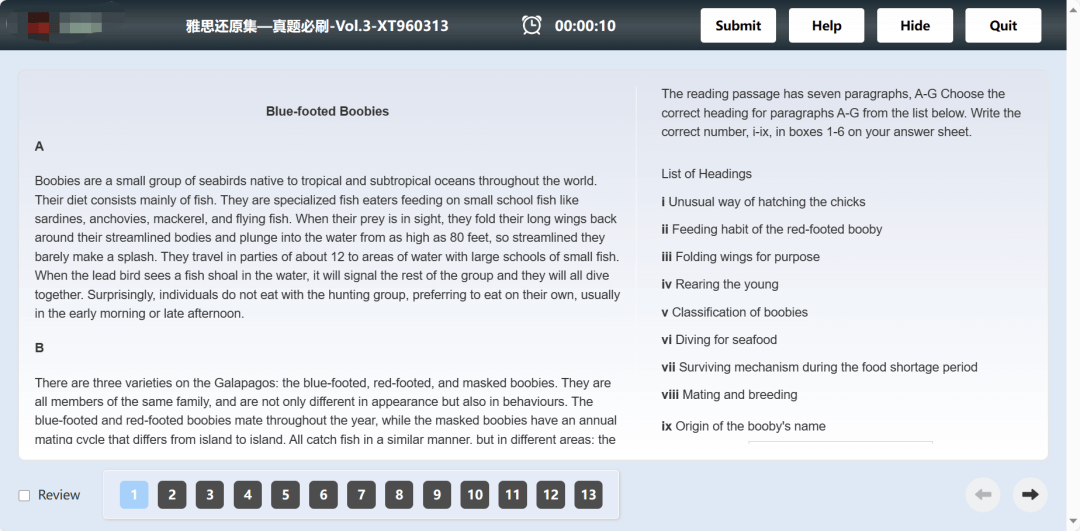Image resolution: width=1080 pixels, height=531 pixels.
Task: Open the Help button
Action: click(827, 25)
